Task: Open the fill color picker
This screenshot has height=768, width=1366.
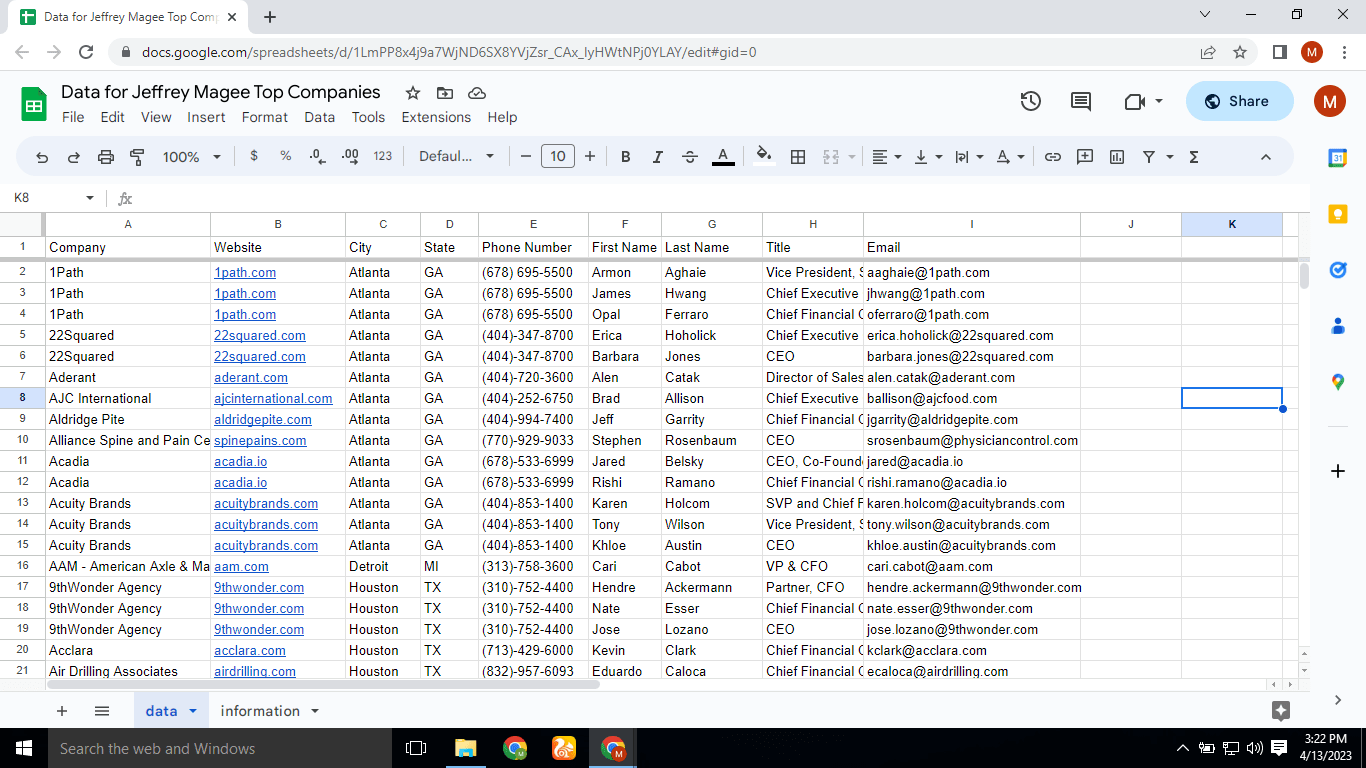Action: (764, 156)
